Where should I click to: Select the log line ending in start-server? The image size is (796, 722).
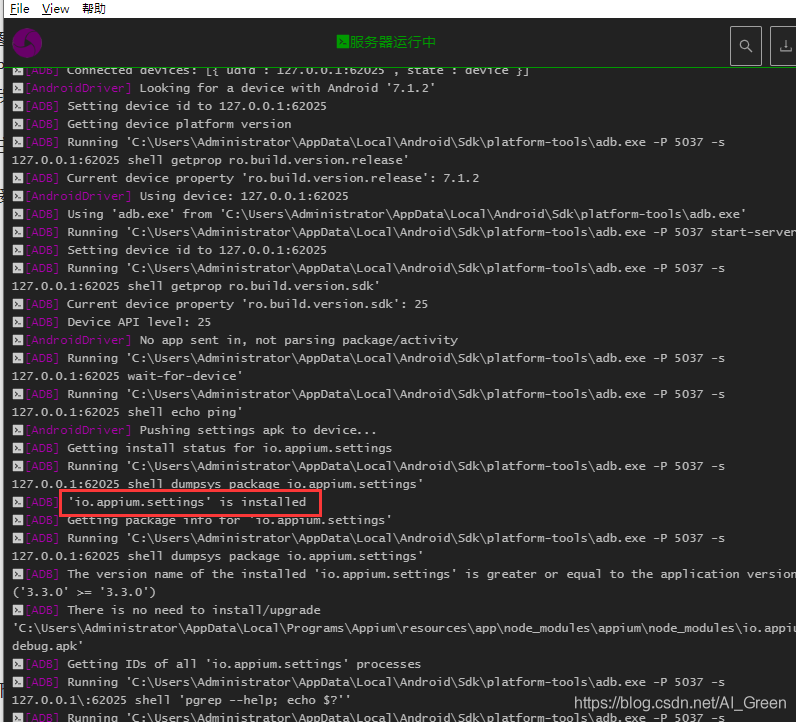432,232
